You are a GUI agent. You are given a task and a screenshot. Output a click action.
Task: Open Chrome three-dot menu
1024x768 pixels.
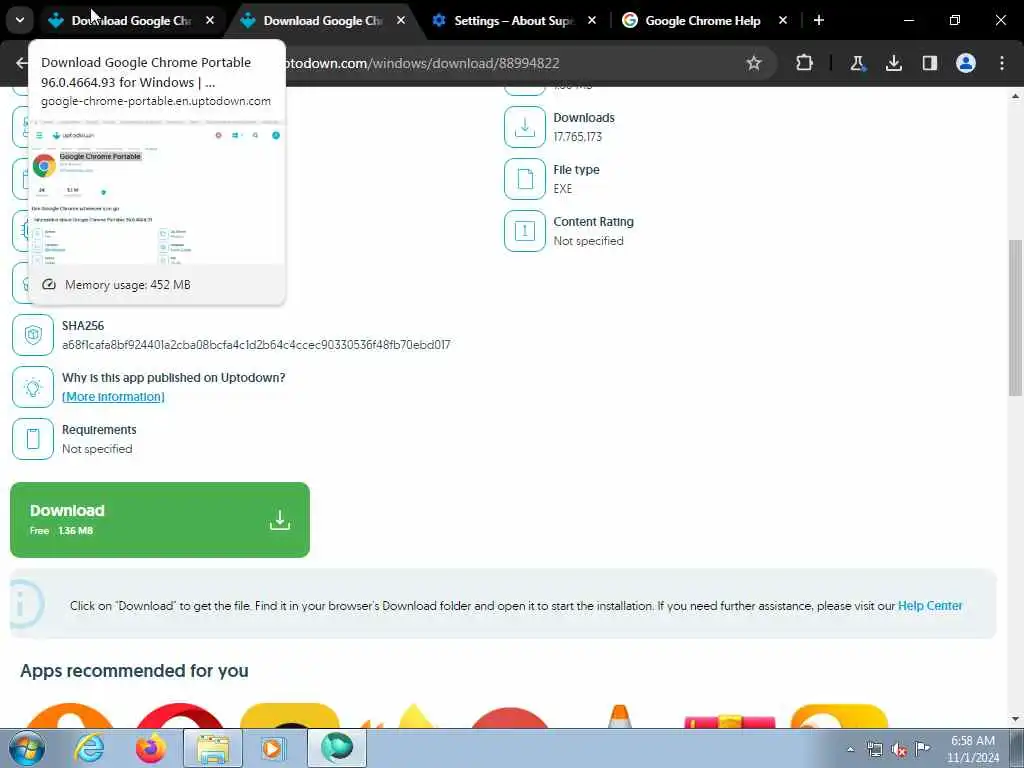pyautogui.click(x=1002, y=63)
